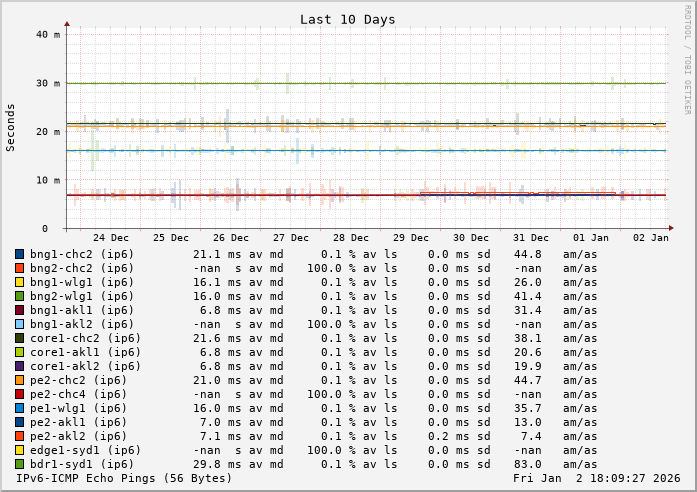Screen dimensions: 697x492
Task: Select the core1-akl2 purple legend swatch
Action: pos(19,366)
